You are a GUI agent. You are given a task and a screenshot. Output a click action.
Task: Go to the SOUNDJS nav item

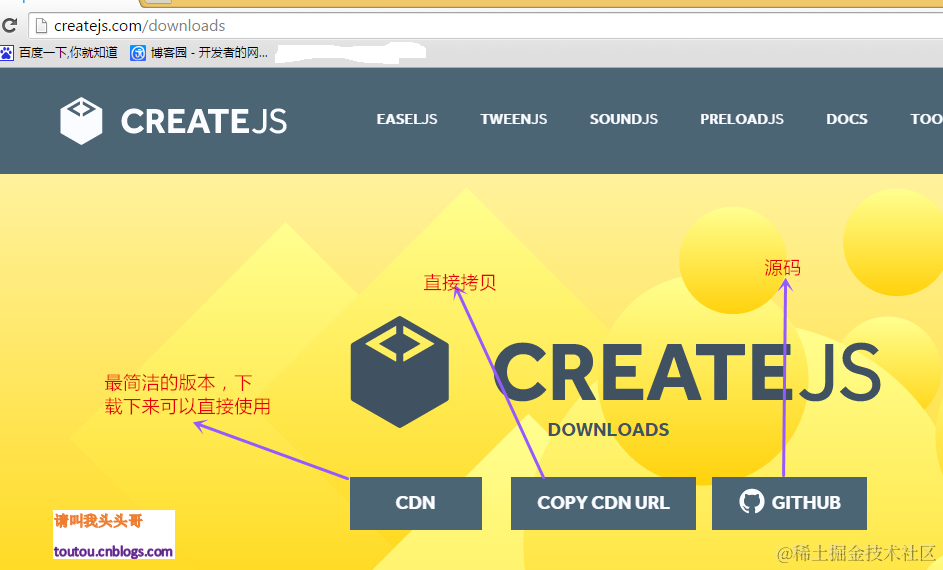pyautogui.click(x=624, y=119)
